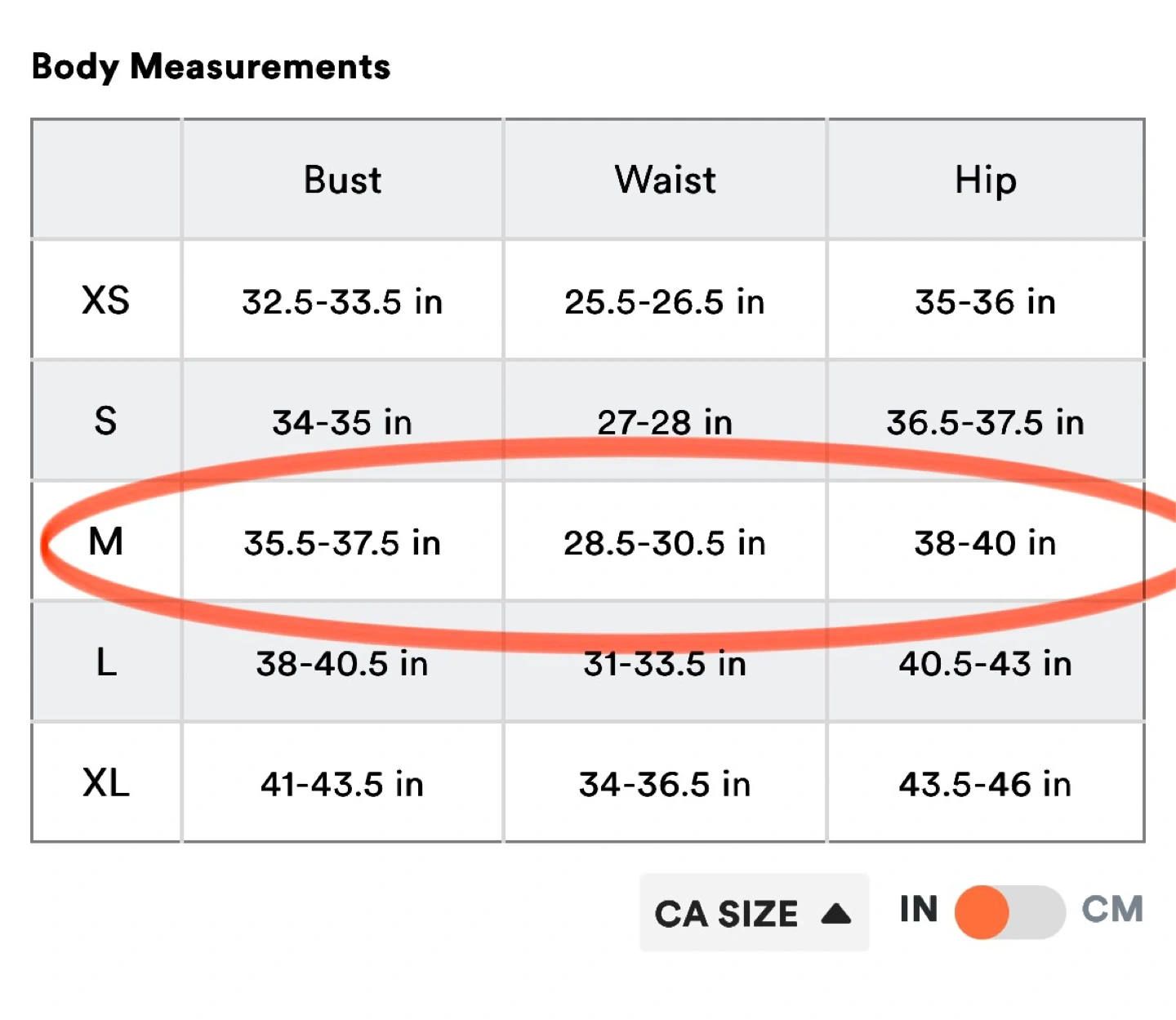
Task: Toggle the IN/CM unit switch
Action: 1010,911
